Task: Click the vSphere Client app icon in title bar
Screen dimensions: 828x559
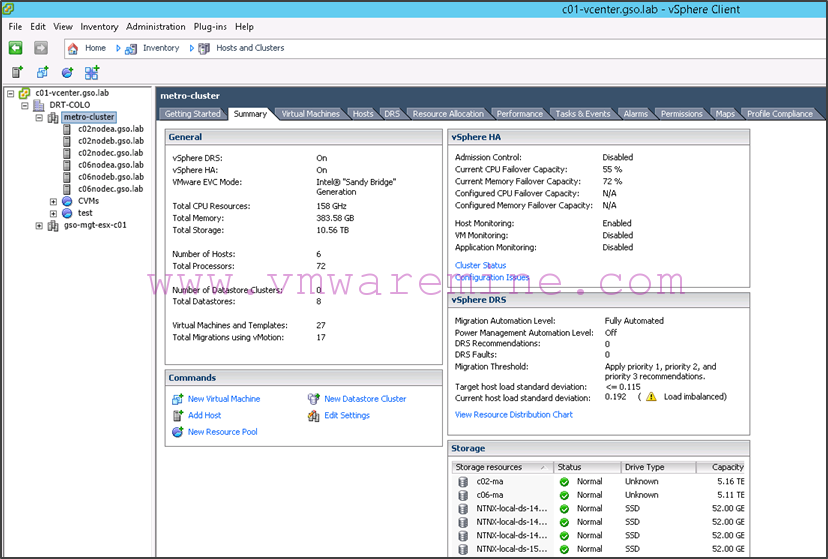Action: [7, 9]
